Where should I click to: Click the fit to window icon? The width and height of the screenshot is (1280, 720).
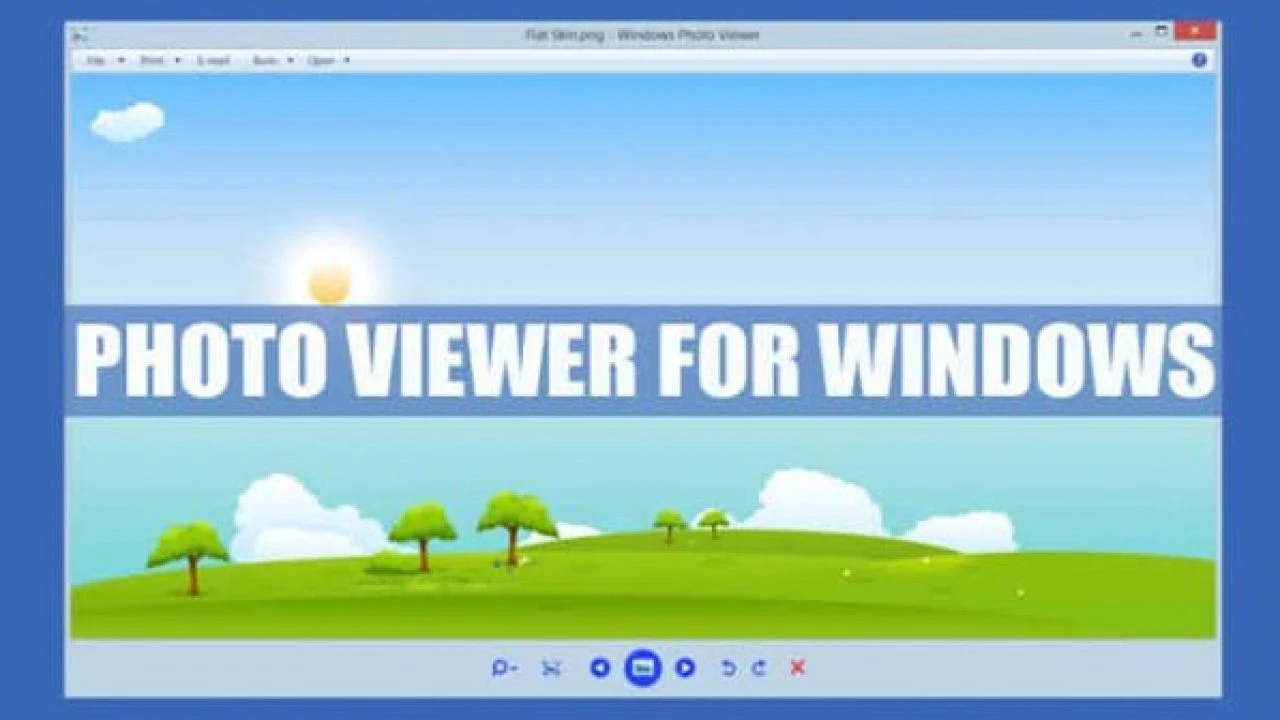coord(551,668)
